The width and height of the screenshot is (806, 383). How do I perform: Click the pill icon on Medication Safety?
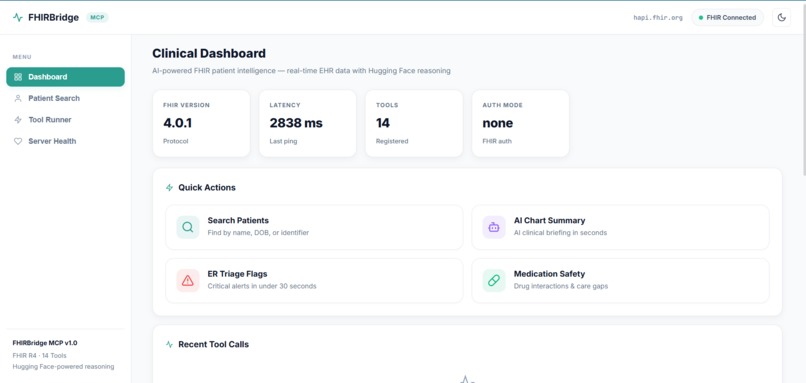point(494,281)
